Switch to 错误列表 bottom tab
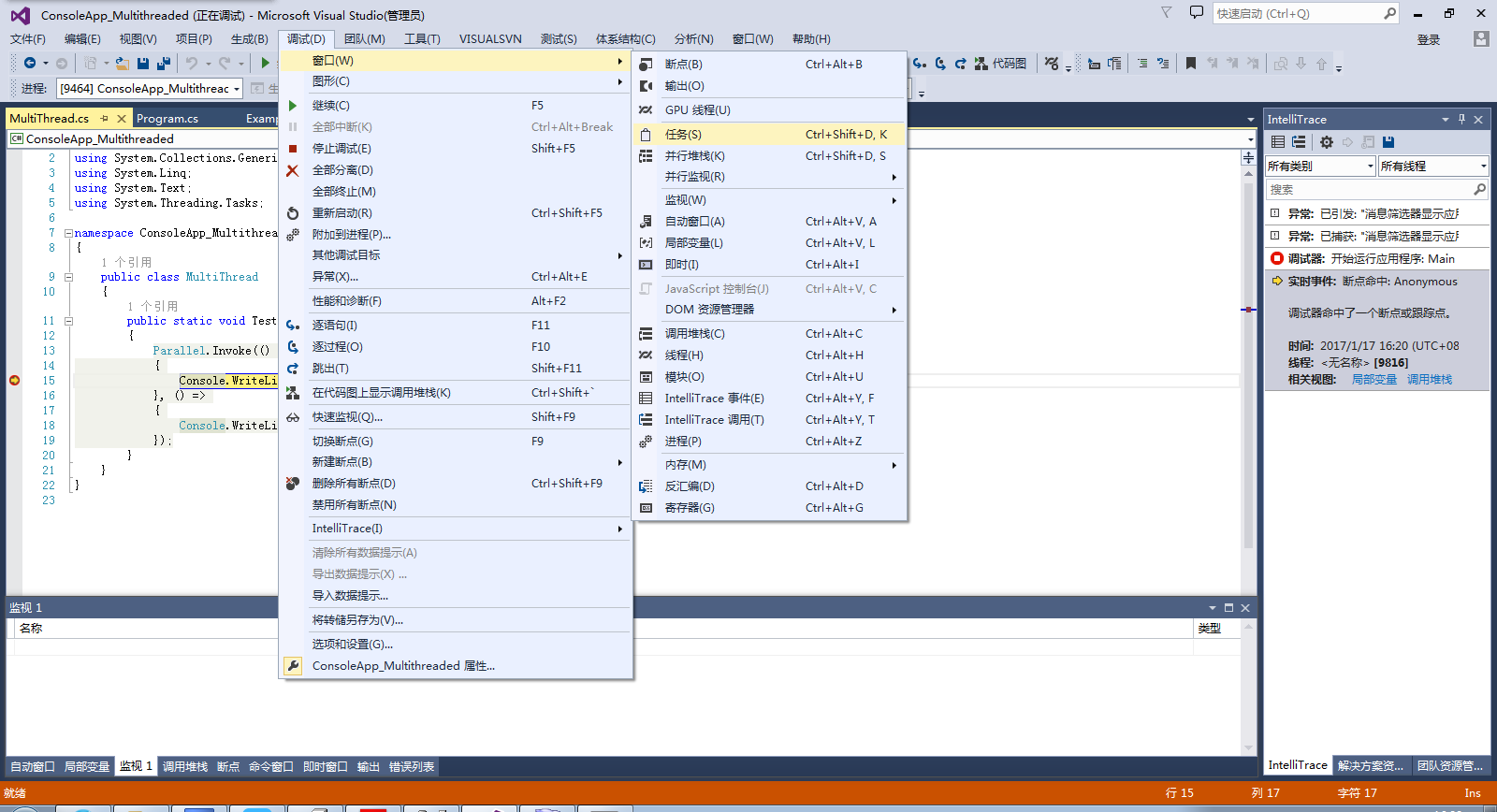 [412, 766]
